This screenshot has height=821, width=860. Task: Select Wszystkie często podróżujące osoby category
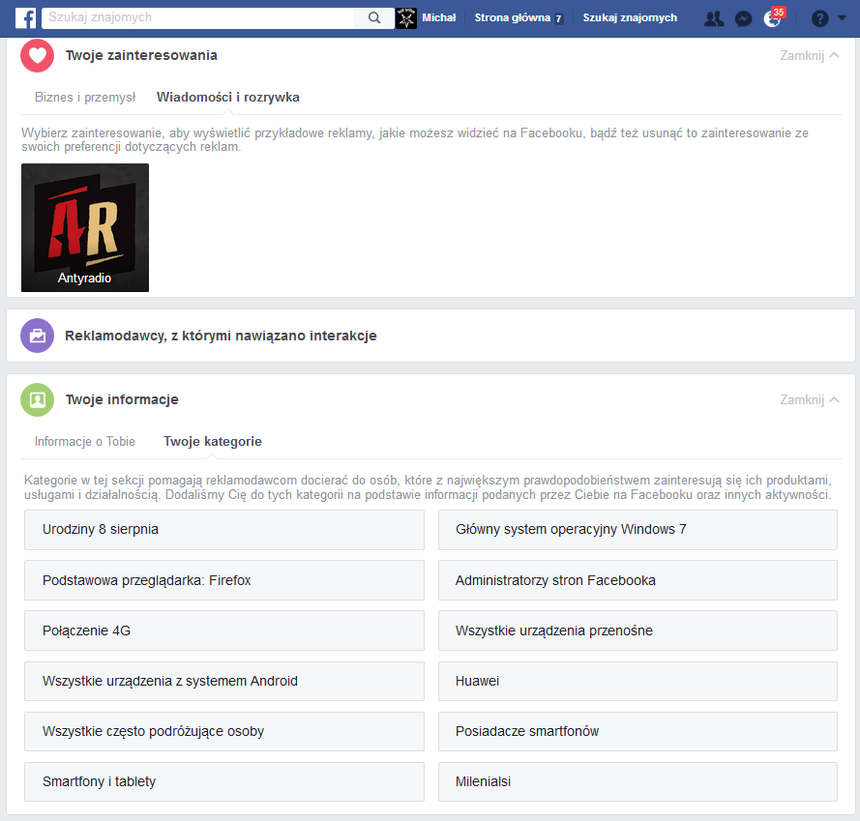point(224,732)
